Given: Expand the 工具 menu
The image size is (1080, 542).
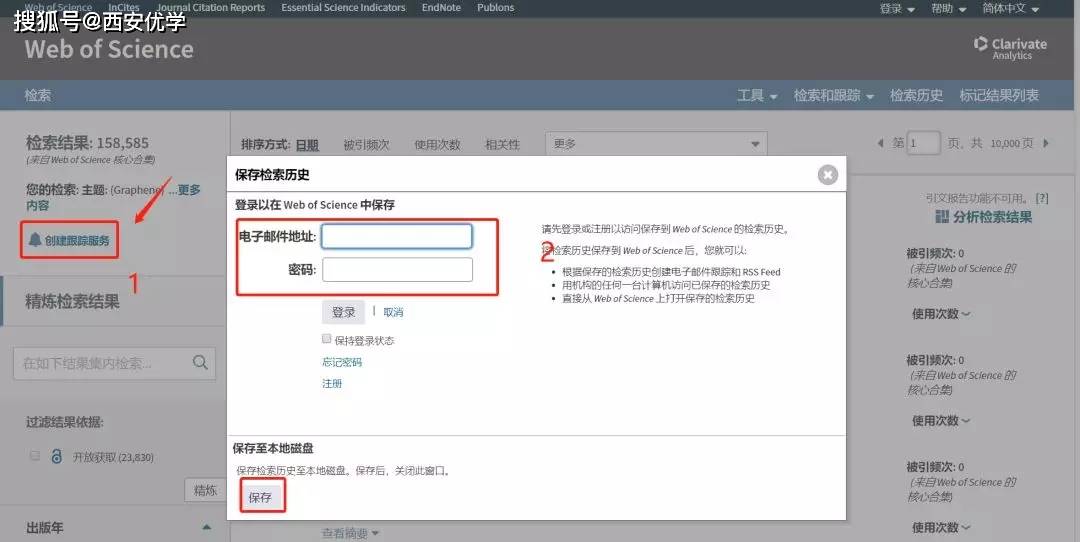Looking at the screenshot, I should click(757, 96).
